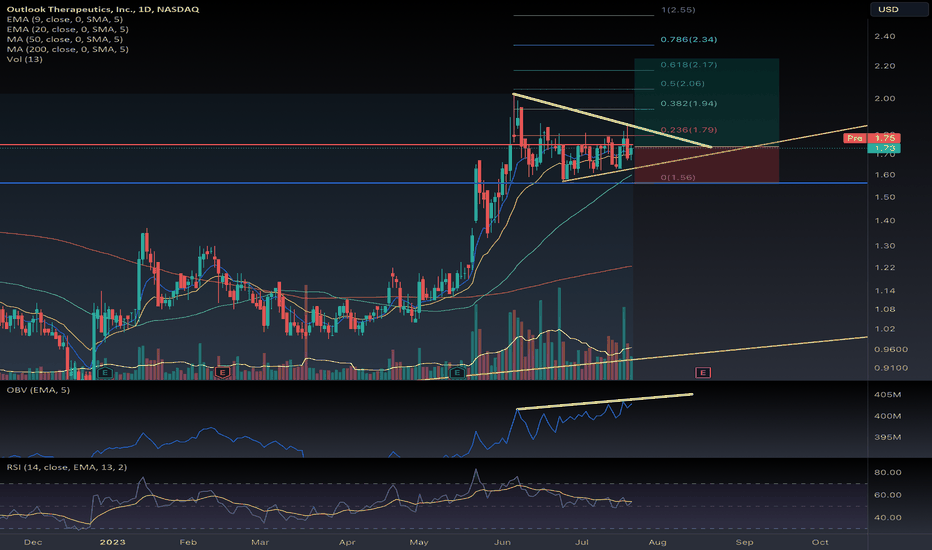
Task: Click the mid-May earnings E marker
Action: [x=457, y=373]
